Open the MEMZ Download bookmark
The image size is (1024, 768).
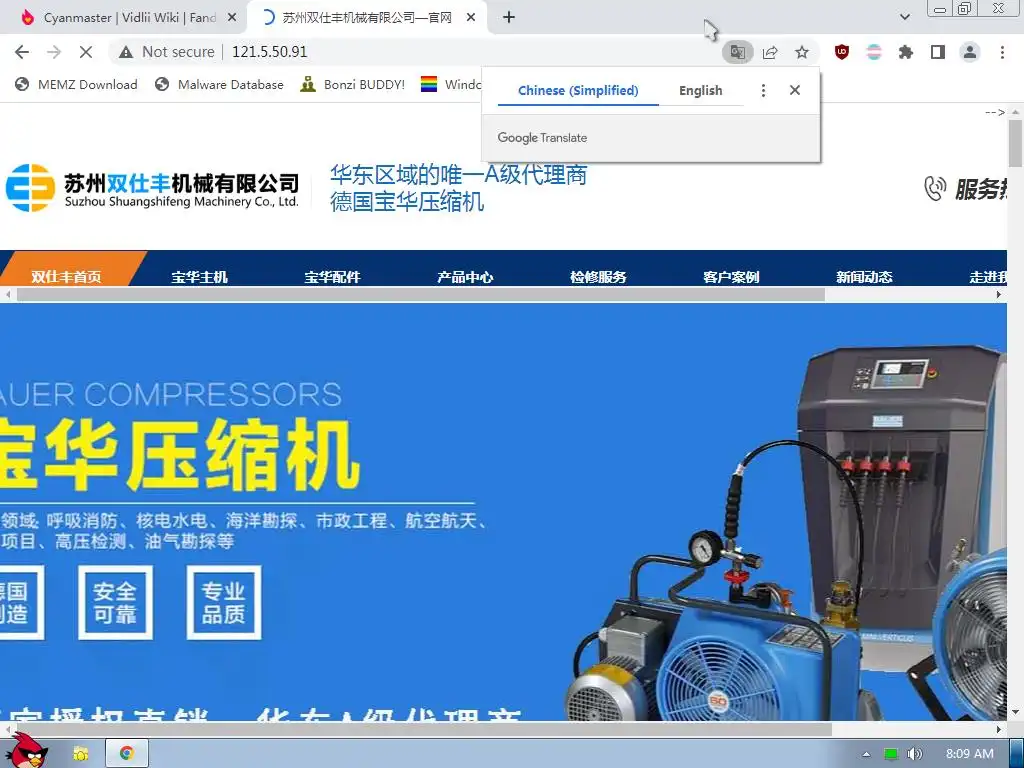[x=76, y=84]
